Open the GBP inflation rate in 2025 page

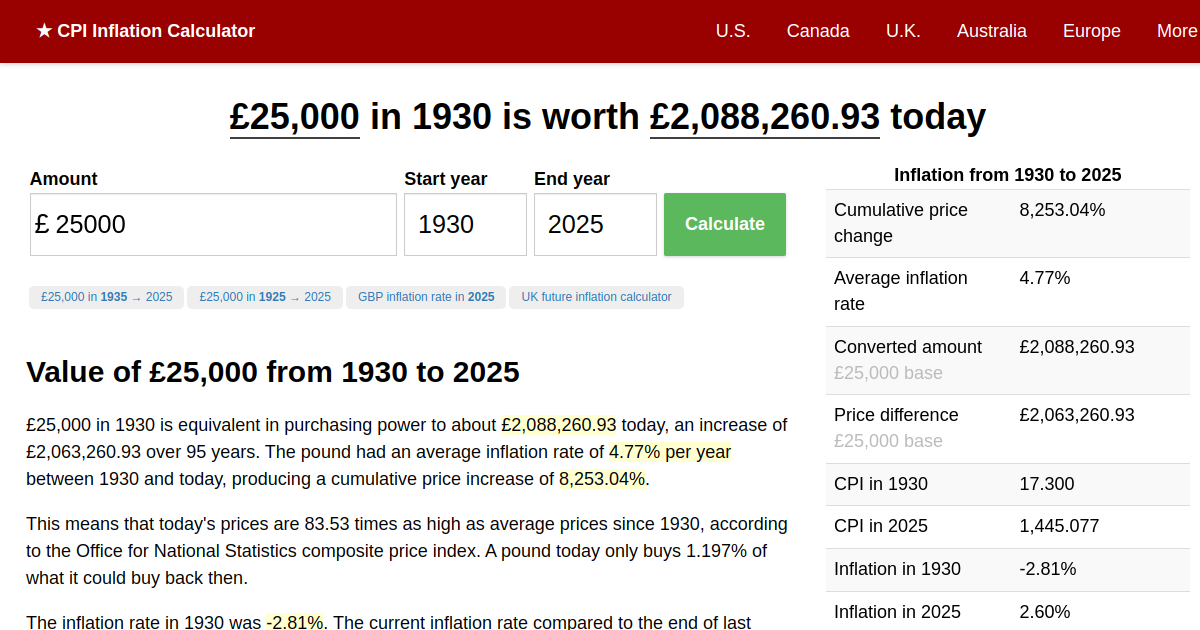(x=425, y=297)
